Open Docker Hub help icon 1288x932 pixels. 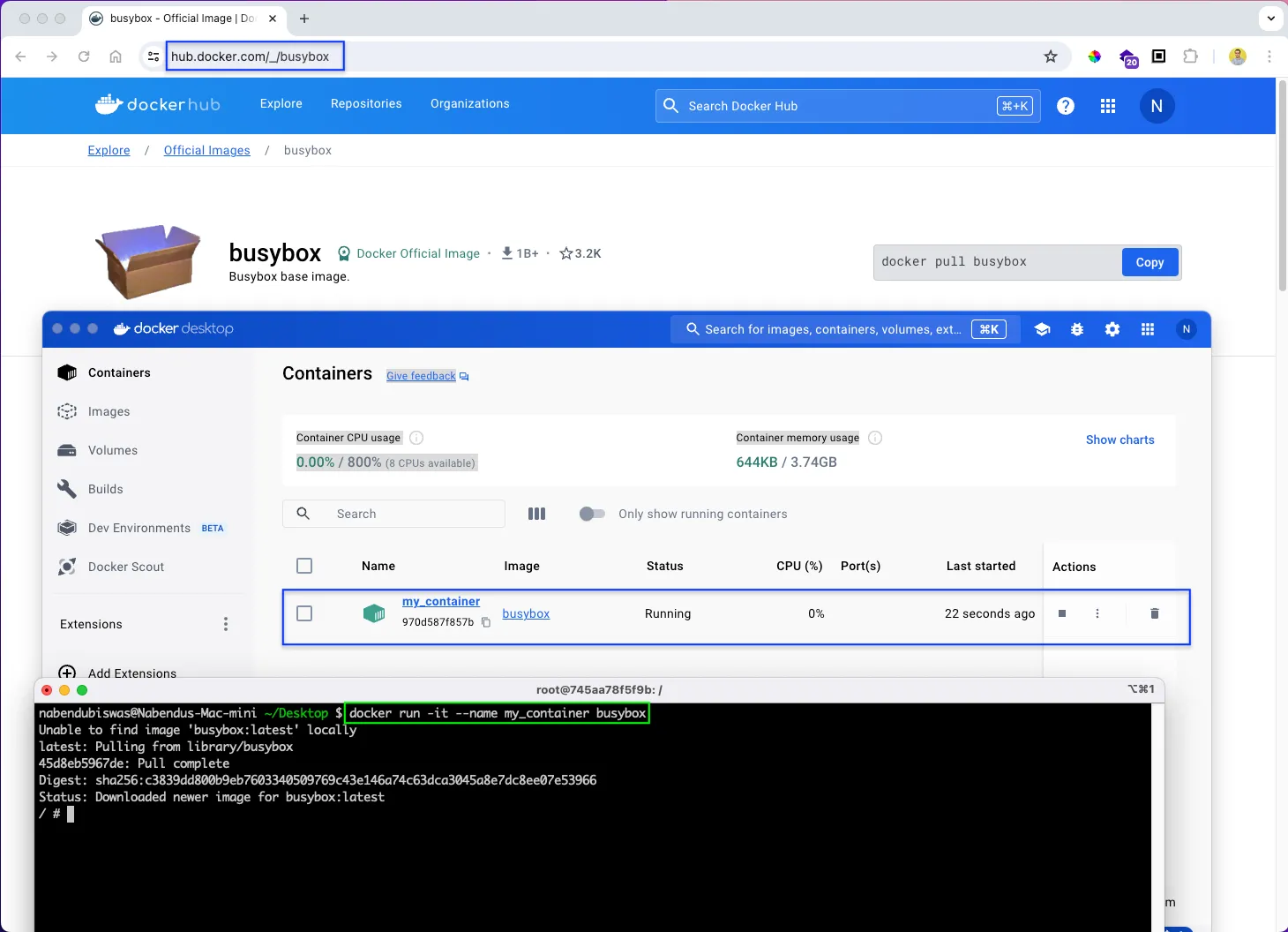pyautogui.click(x=1066, y=106)
